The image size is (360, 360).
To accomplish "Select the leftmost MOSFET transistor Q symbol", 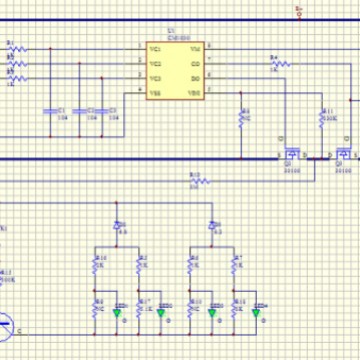I will click(x=293, y=154).
